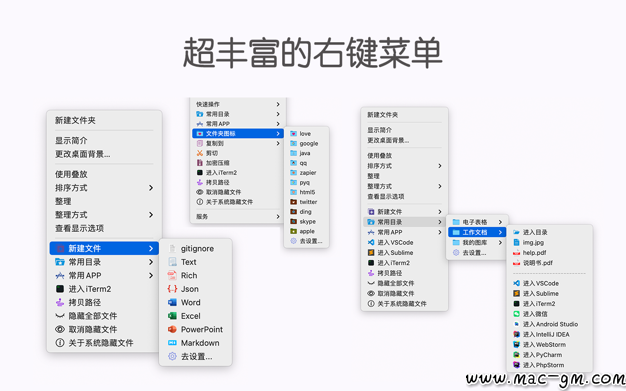Expand the 电子表格 folder chevron
This screenshot has width=626, height=391.
(500, 222)
